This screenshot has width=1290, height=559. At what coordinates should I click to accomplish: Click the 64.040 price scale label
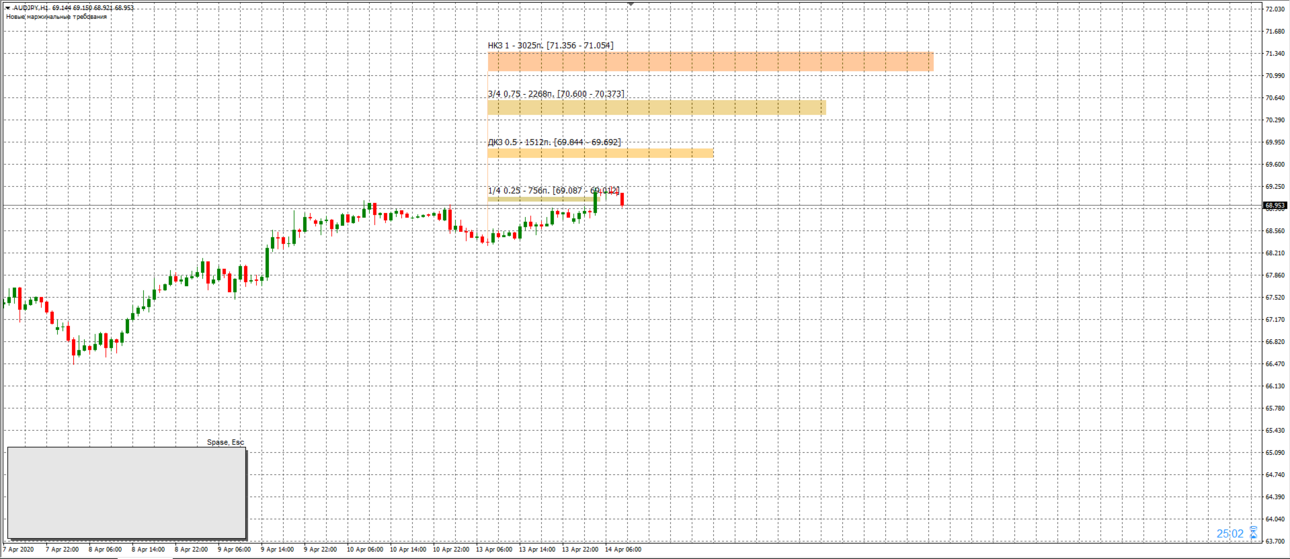[1275, 519]
